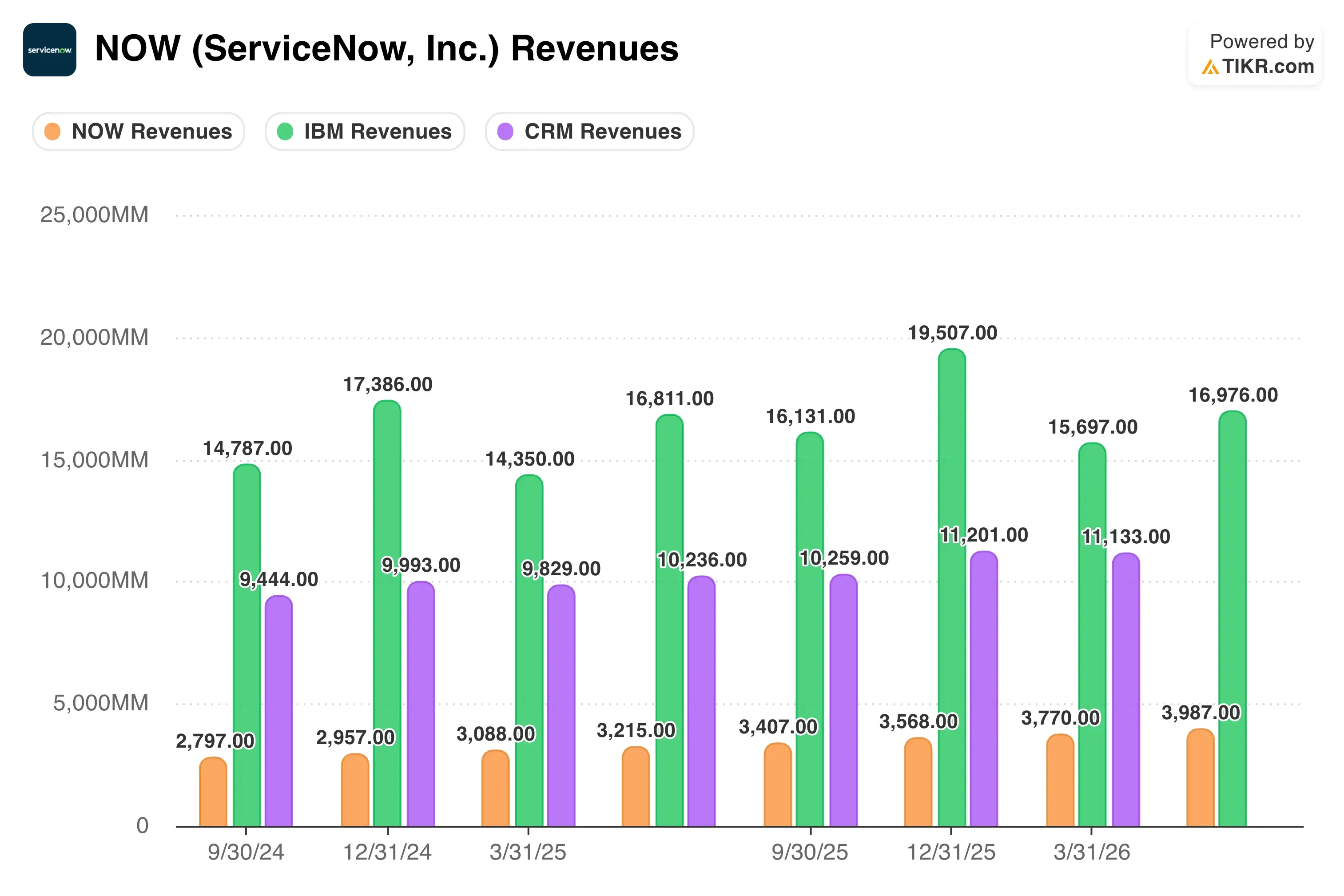The height and width of the screenshot is (896, 1344).
Task: Click the 9,444.00 value label
Action: [x=279, y=579]
